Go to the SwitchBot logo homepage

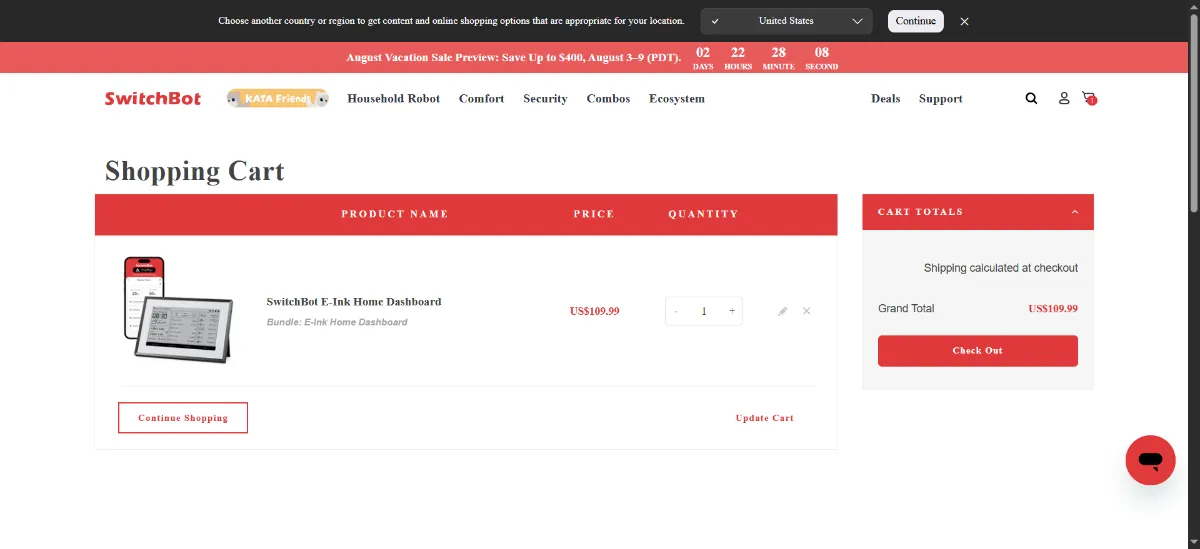tap(153, 98)
